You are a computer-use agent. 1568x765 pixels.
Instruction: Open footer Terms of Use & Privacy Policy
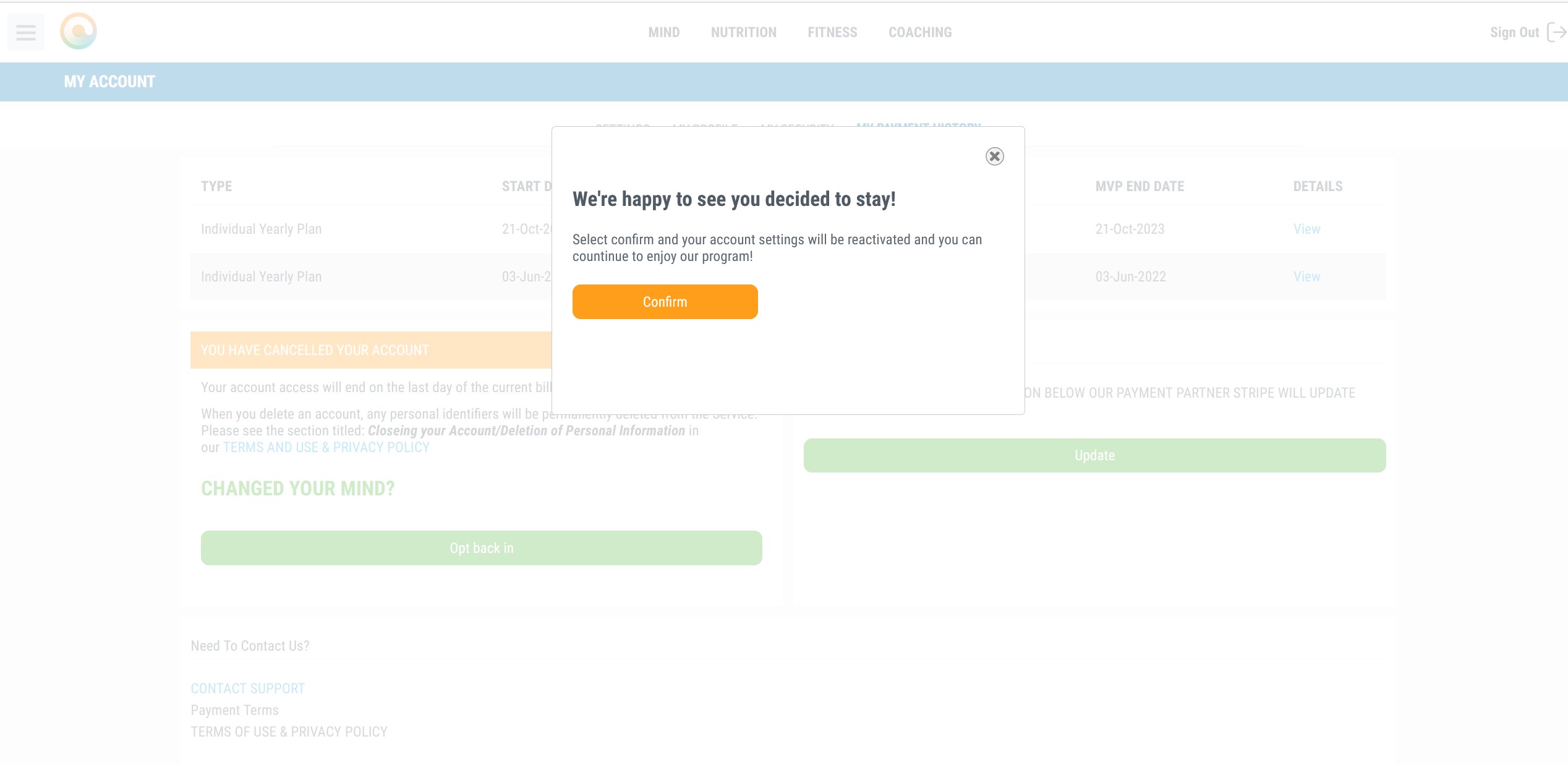[x=289, y=732]
